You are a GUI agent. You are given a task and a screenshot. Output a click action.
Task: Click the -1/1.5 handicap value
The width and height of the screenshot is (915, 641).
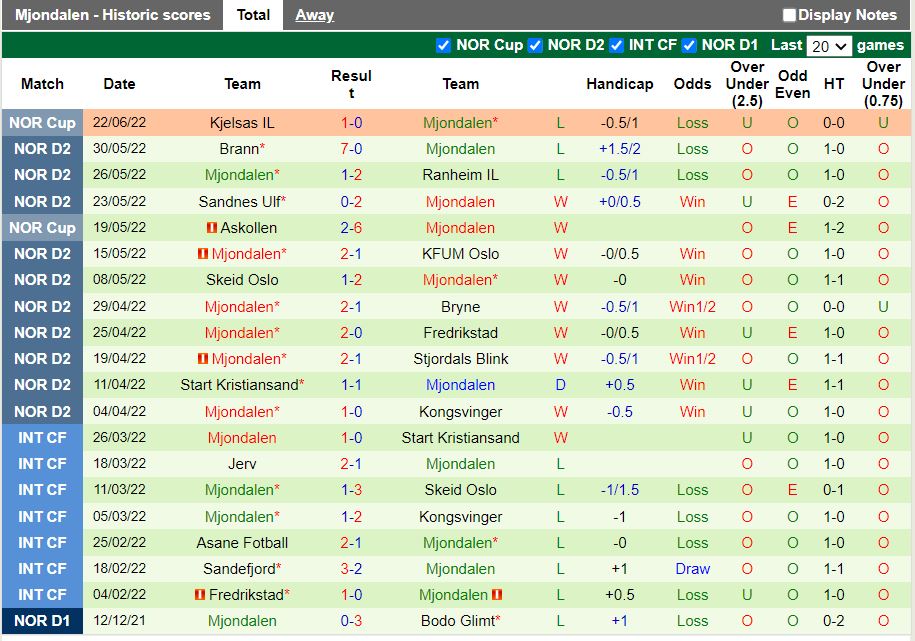point(620,490)
